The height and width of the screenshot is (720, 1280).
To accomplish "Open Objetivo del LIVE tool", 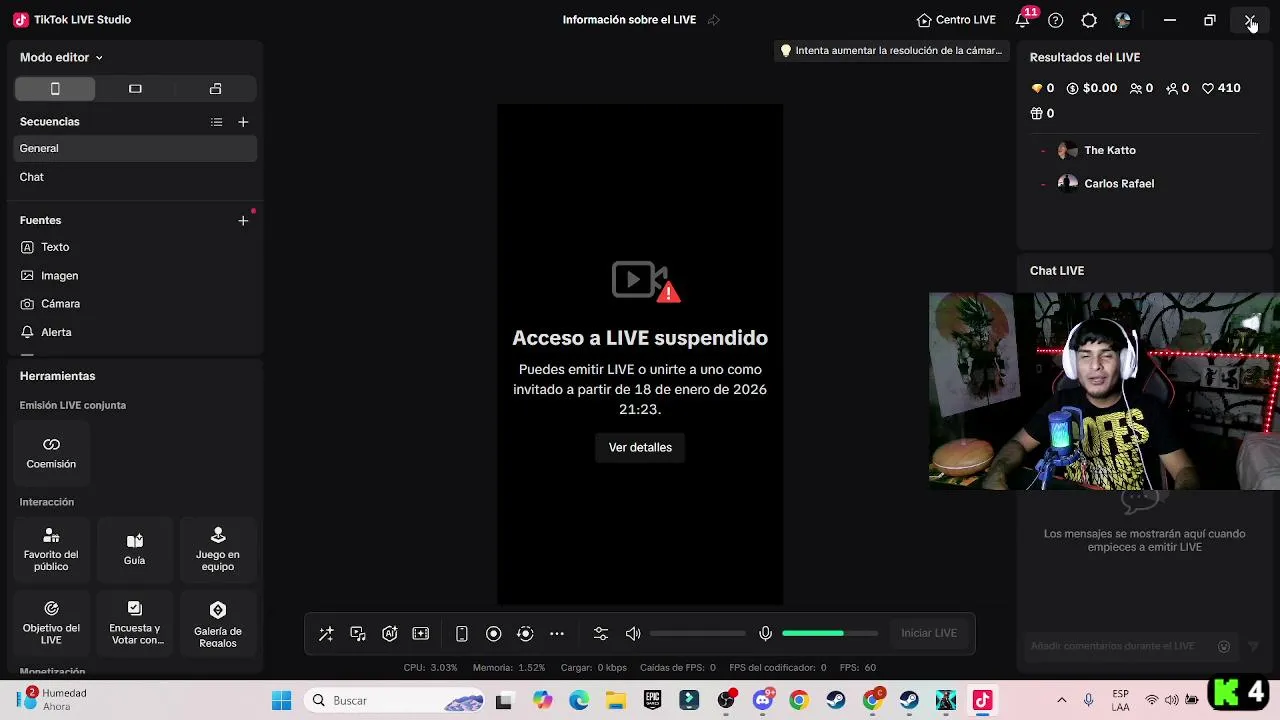I will 51,623.
